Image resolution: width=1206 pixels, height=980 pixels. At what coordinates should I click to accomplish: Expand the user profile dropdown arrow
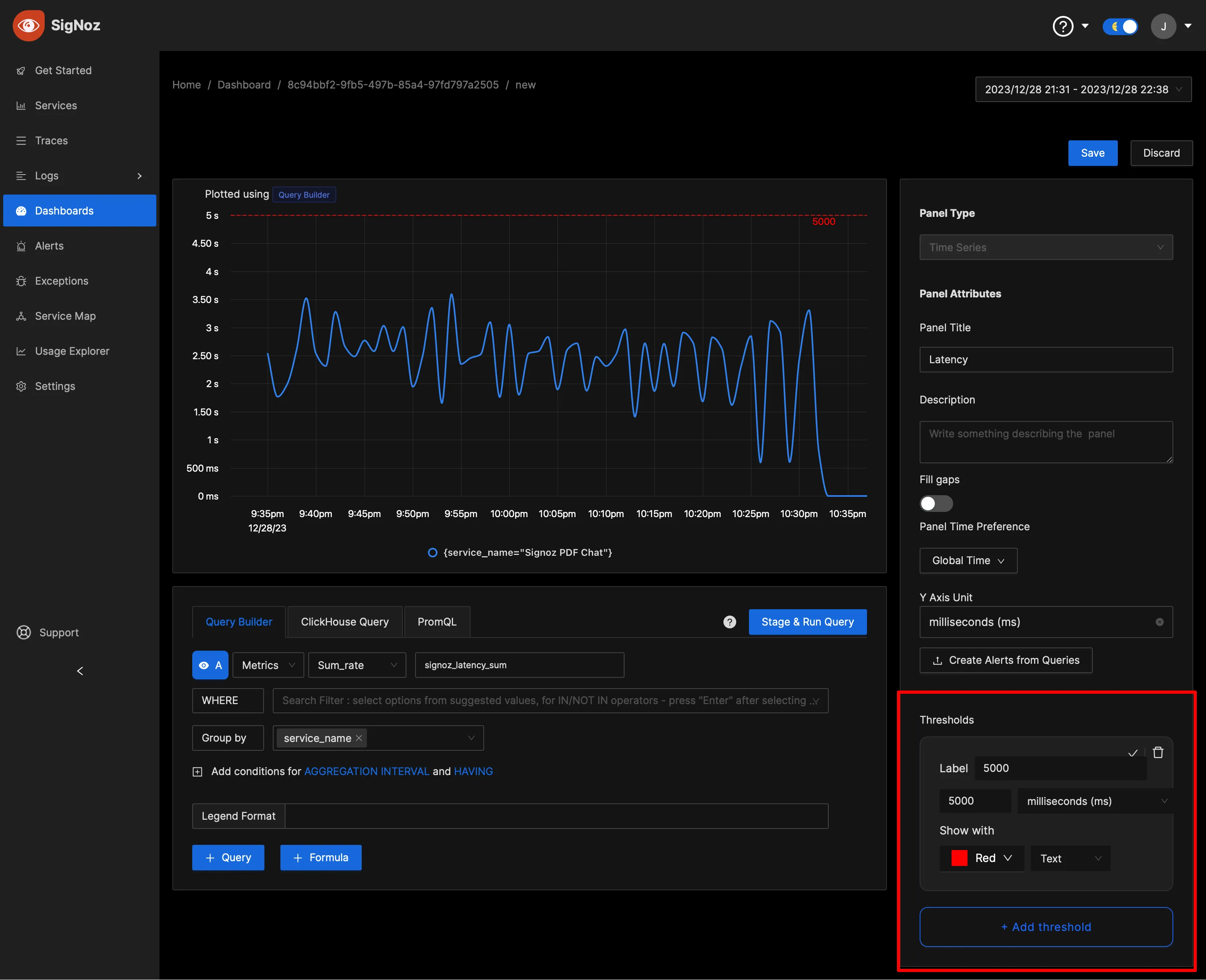tap(1188, 26)
